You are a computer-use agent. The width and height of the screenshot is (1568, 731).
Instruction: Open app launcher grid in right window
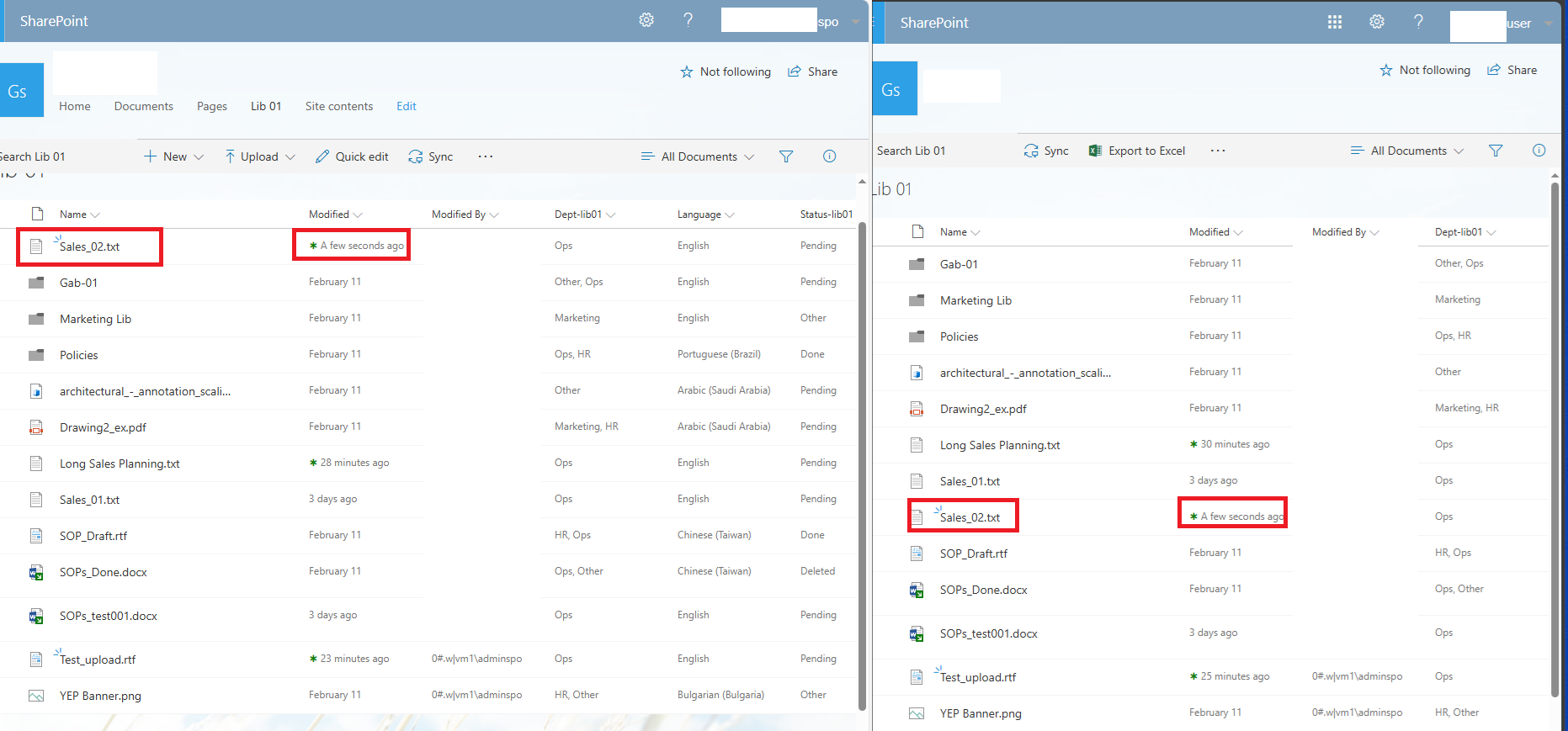[x=1335, y=22]
